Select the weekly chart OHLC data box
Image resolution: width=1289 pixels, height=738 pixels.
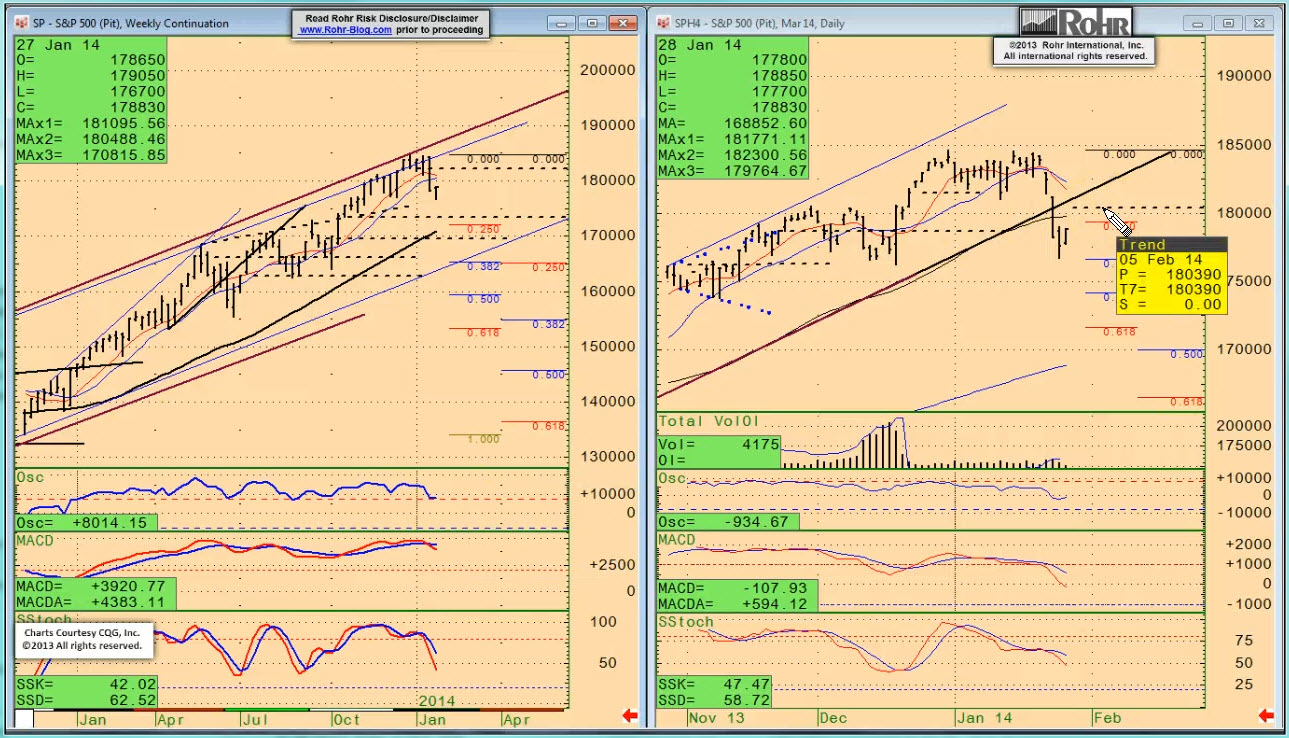(90, 100)
